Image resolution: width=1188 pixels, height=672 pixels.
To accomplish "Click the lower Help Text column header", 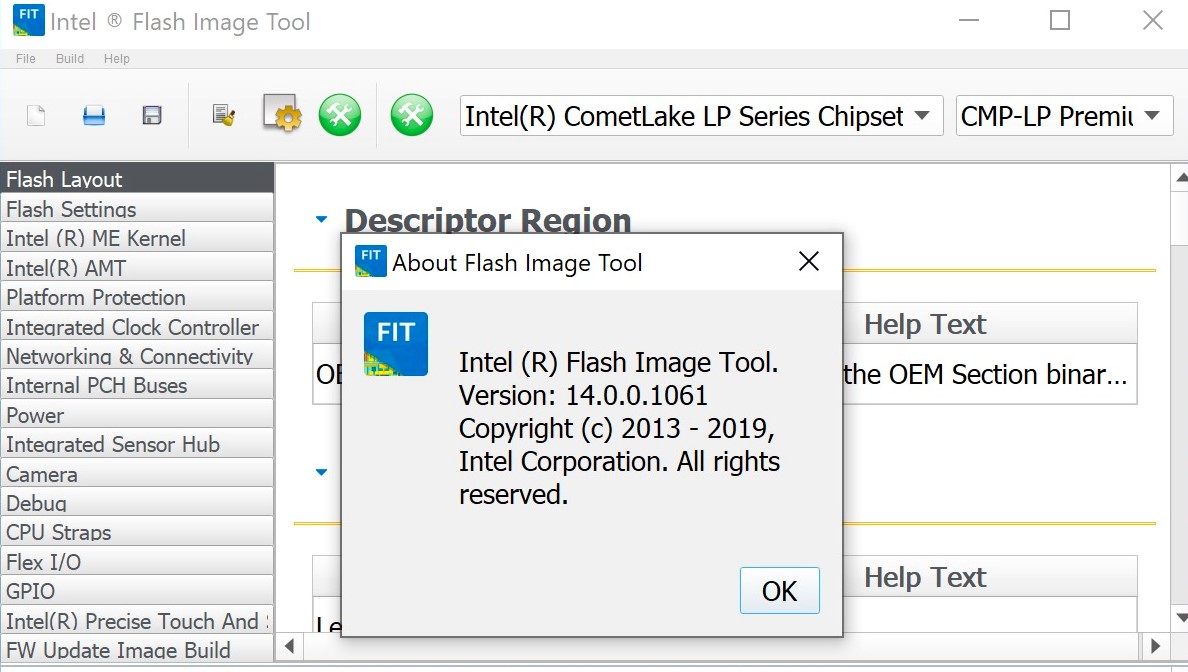I will [x=925, y=577].
